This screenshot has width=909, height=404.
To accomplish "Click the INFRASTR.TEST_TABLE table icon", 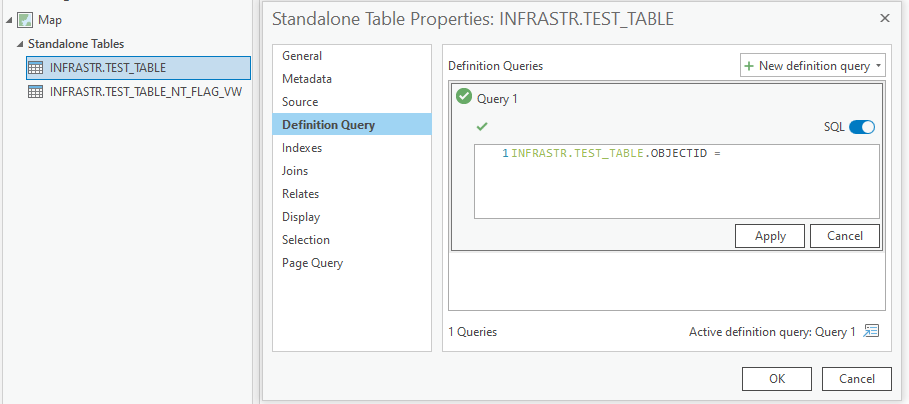I will click(36, 68).
